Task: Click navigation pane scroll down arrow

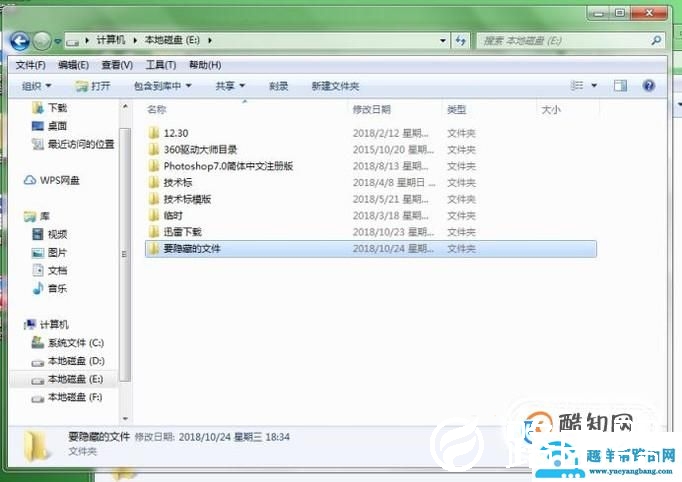Action: point(125,418)
